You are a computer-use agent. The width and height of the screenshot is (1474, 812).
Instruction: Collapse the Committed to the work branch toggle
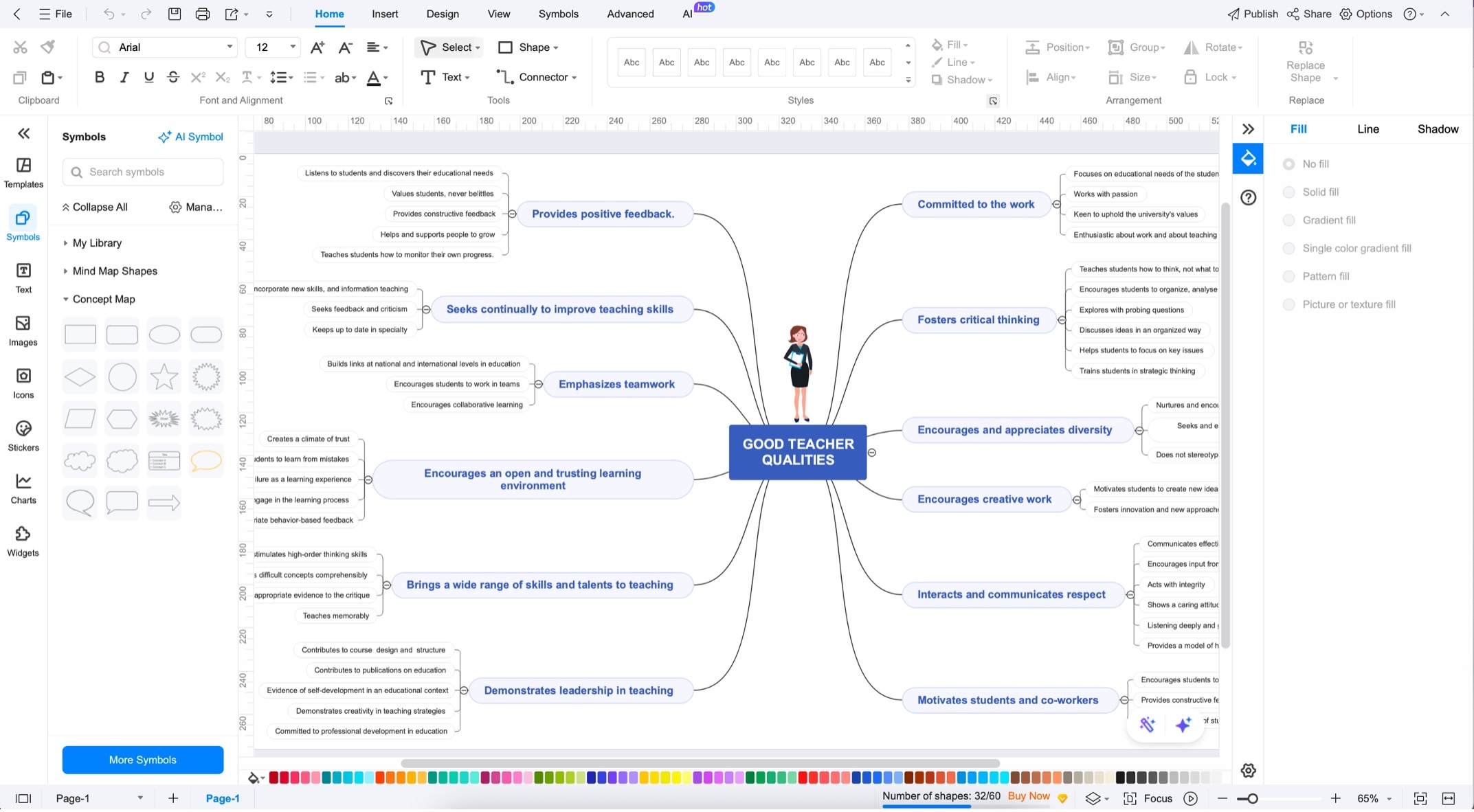coord(1056,205)
